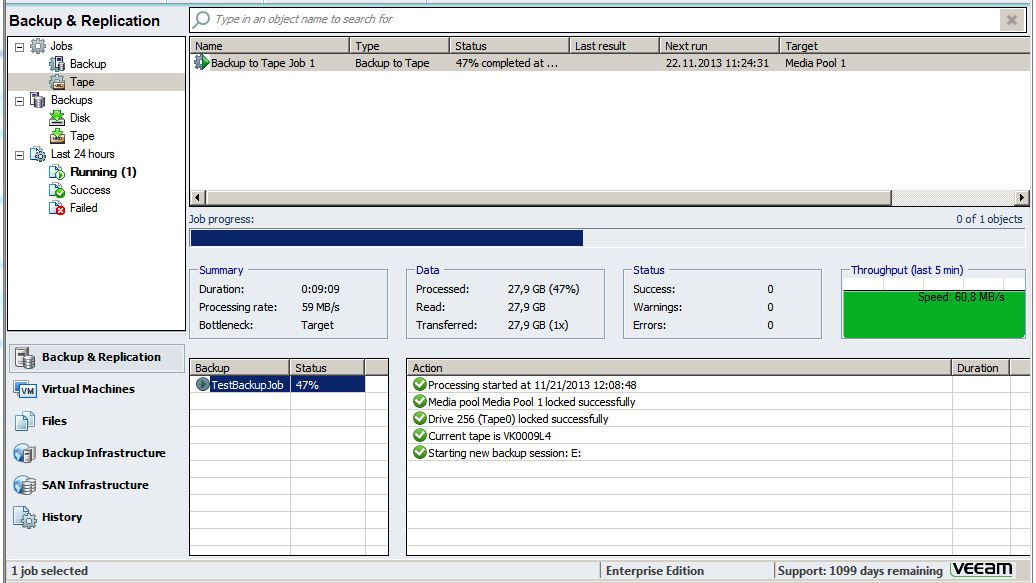Image resolution: width=1036 pixels, height=583 pixels.
Task: Click the Duration column header in log
Action: click(980, 368)
